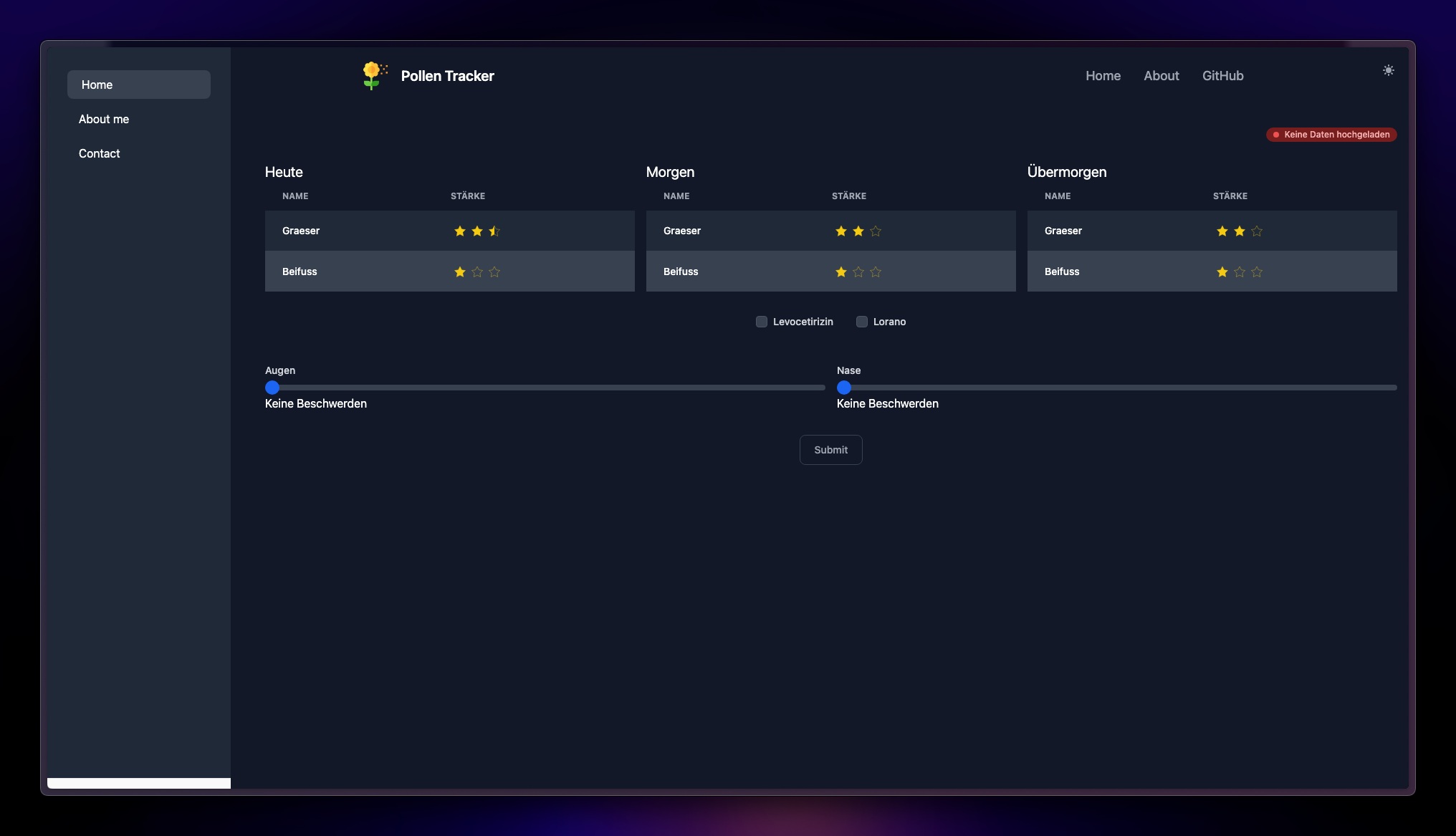Click first star in Heute Beifuss row
The image size is (1456, 836).
[460, 272]
